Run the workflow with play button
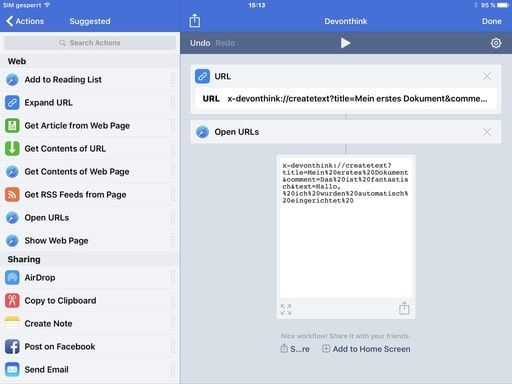 click(345, 43)
